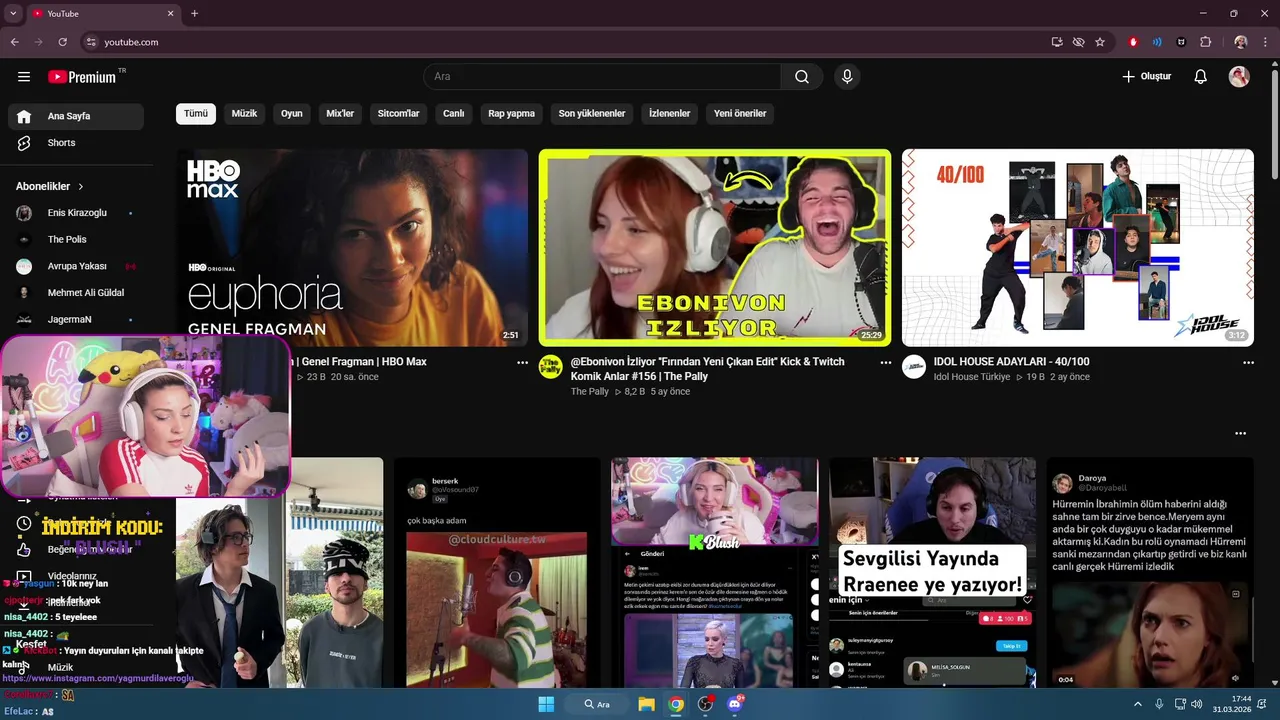Open options for Euphoria trailer video

(x=522, y=363)
